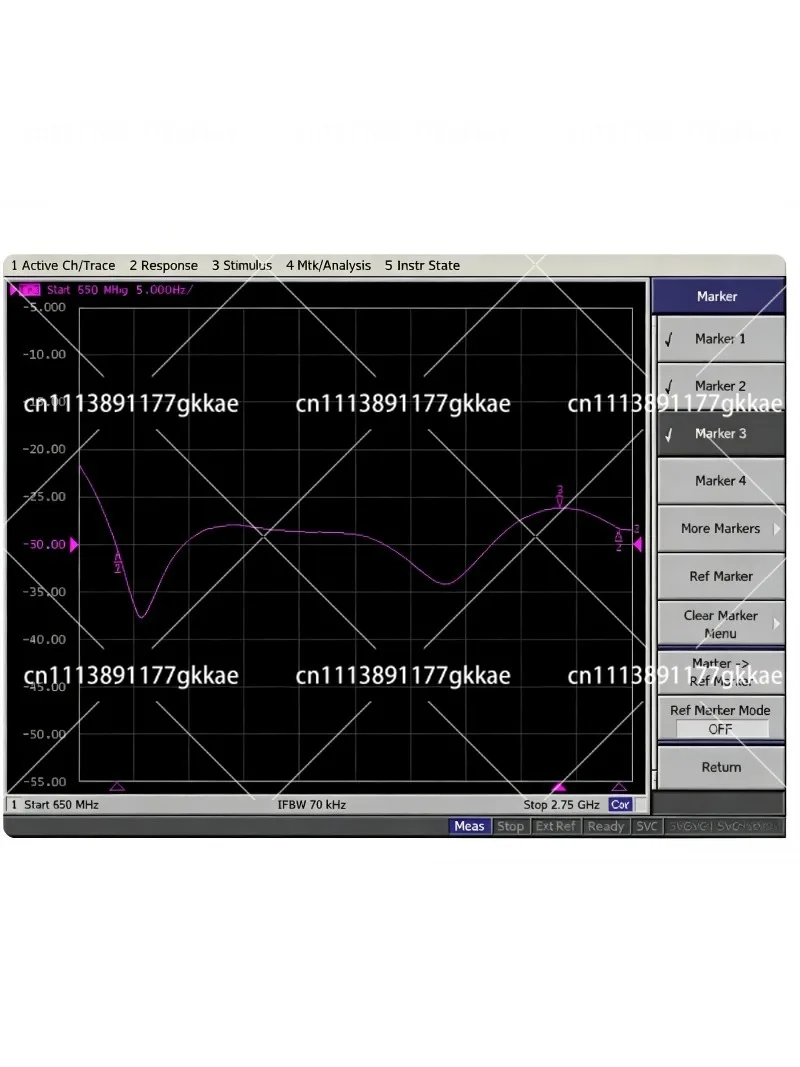Click the Cor correction indicator
The height and width of the screenshot is (1067, 800).
[x=620, y=805]
